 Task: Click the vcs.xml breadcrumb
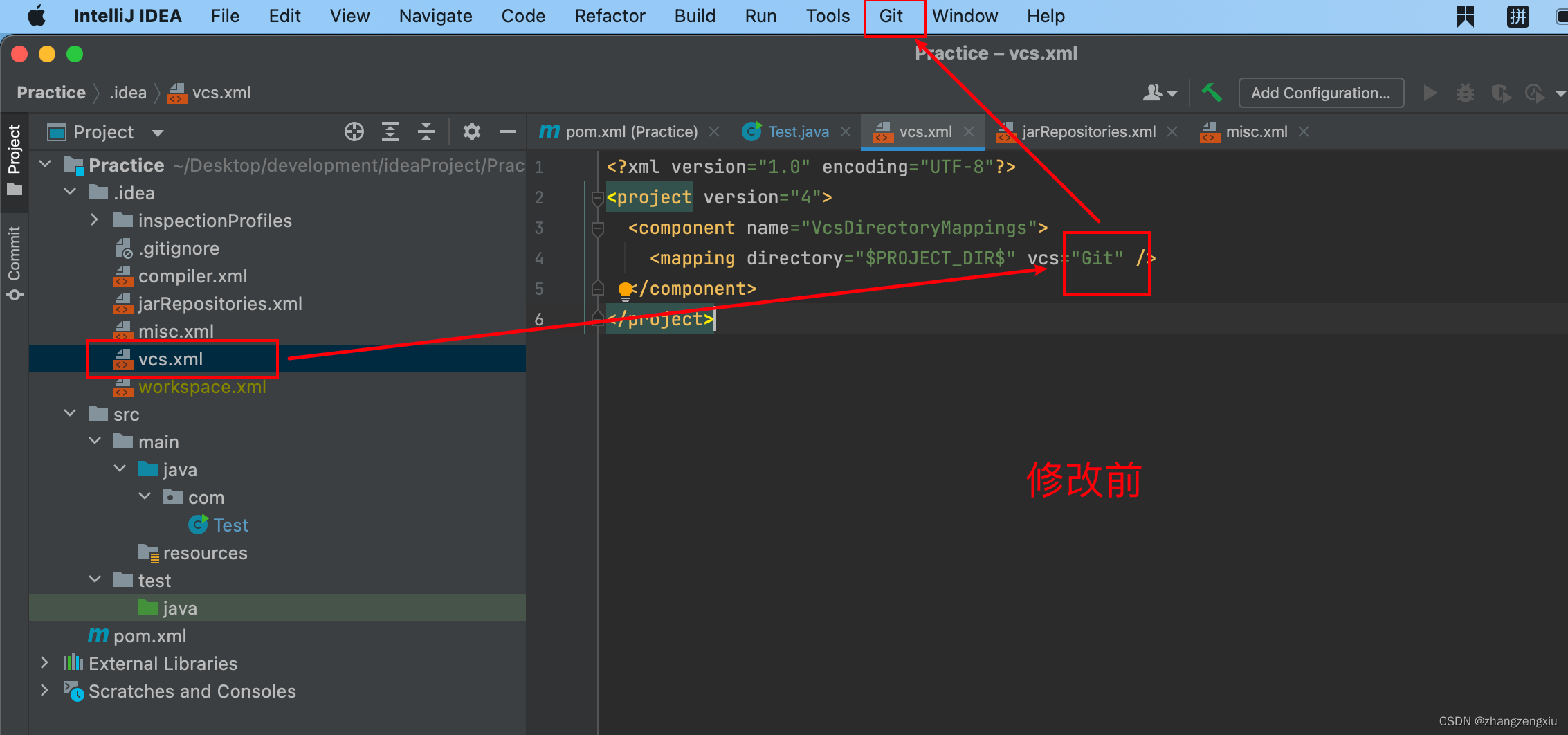pyautogui.click(x=210, y=93)
